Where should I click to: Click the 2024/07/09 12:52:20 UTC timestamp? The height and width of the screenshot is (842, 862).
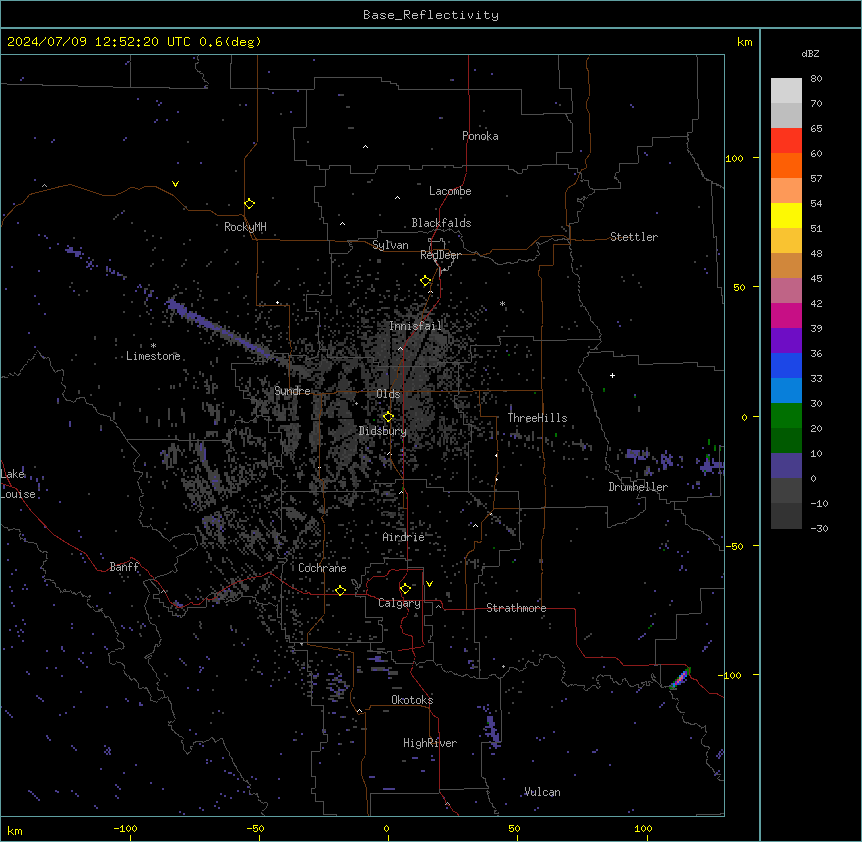coord(96,42)
